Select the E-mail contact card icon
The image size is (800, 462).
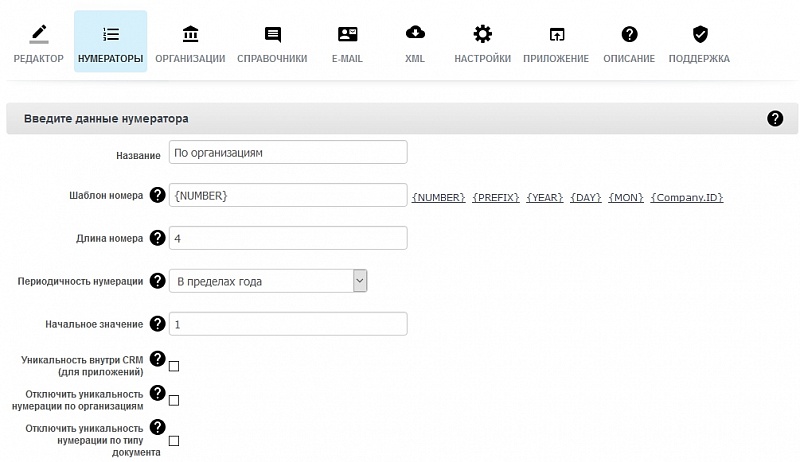click(347, 35)
